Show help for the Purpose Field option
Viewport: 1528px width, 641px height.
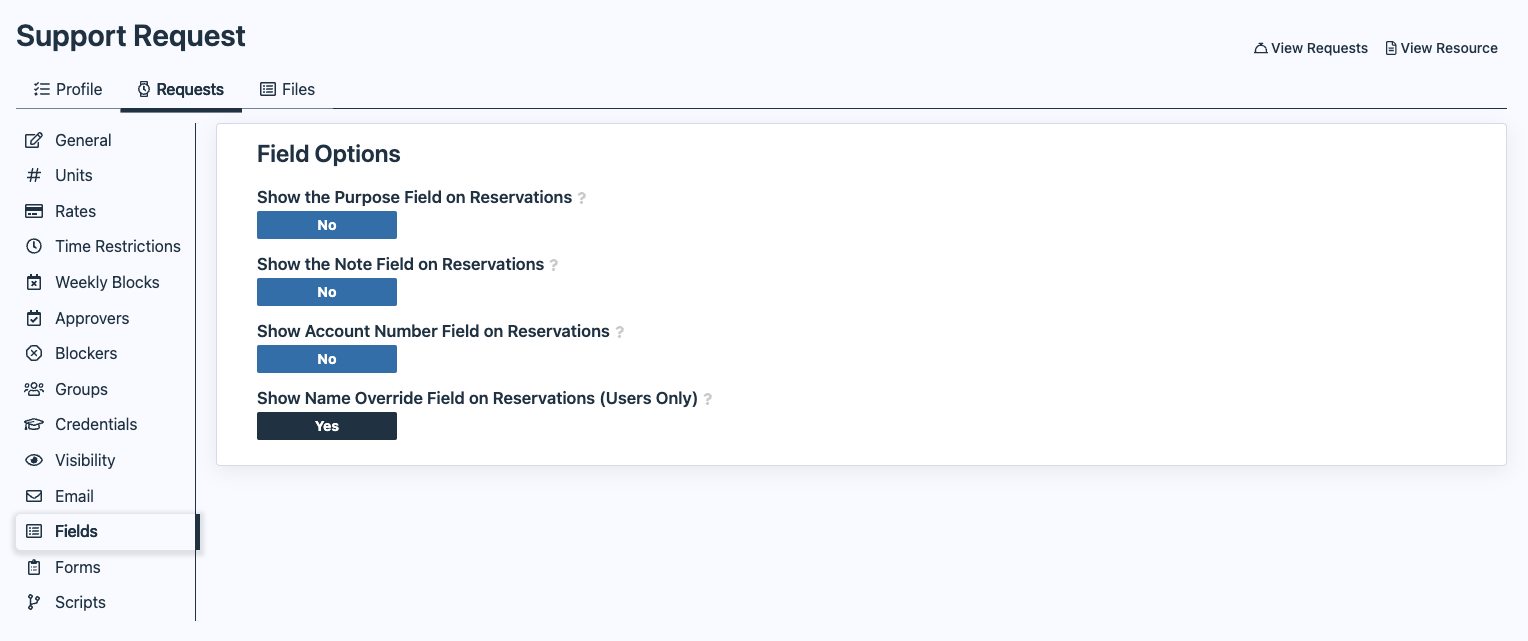coord(582,198)
